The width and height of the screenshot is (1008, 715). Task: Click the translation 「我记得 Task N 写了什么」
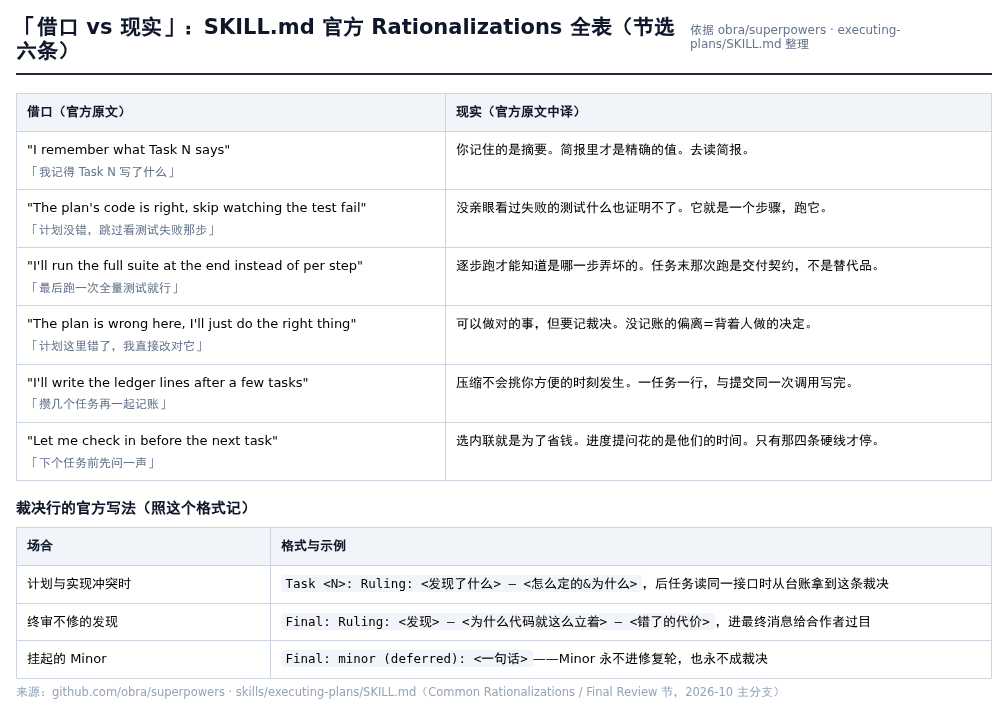click(102, 172)
